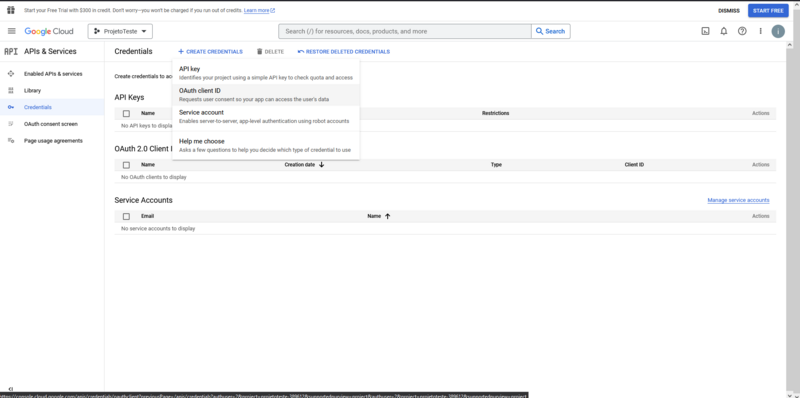Choose OAuth client ID option
The height and width of the screenshot is (398, 800).
click(266, 95)
